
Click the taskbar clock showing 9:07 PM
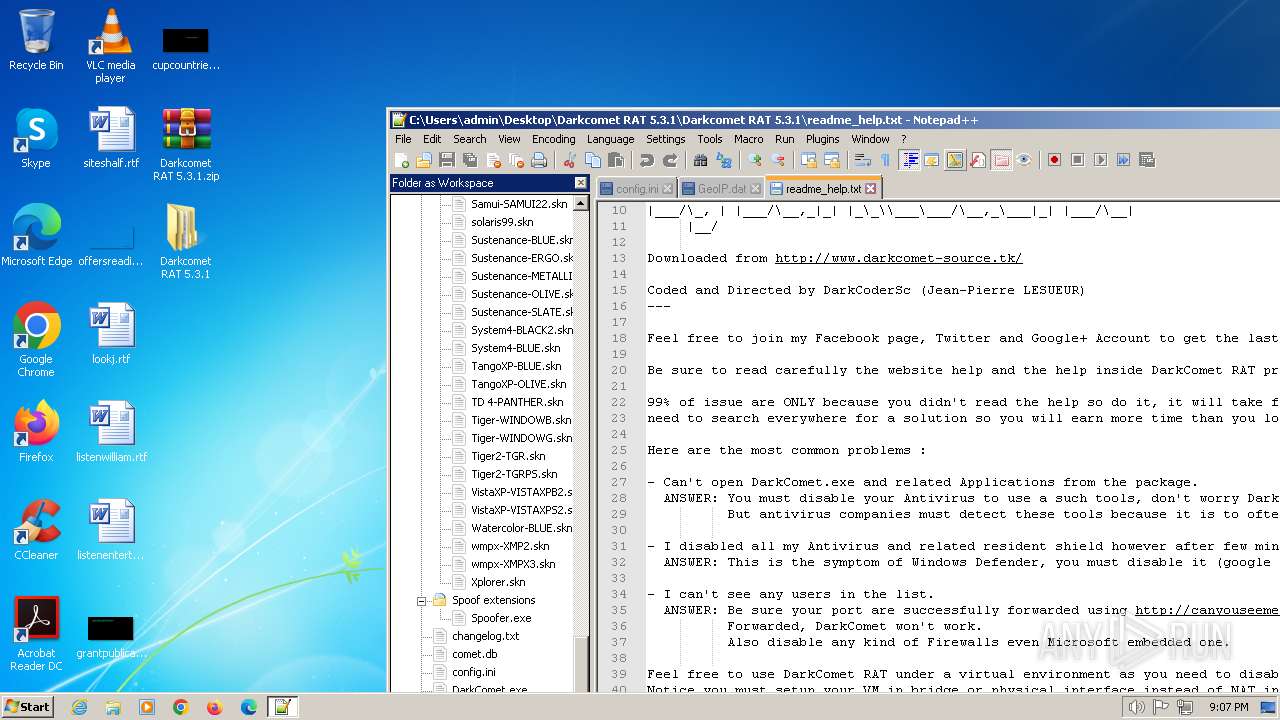click(1228, 707)
